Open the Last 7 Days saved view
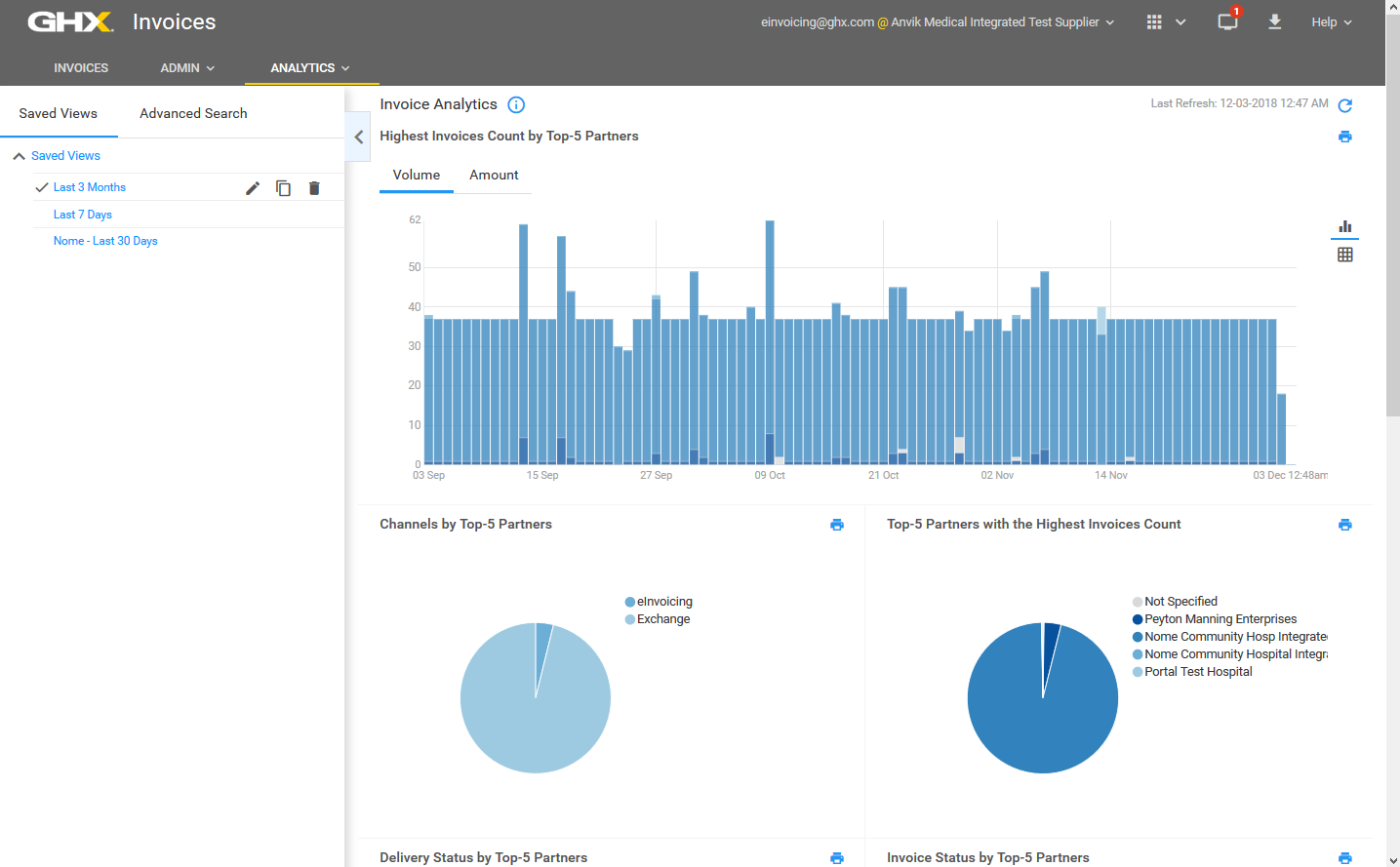Screen dimensions: 1400x867 83,215
